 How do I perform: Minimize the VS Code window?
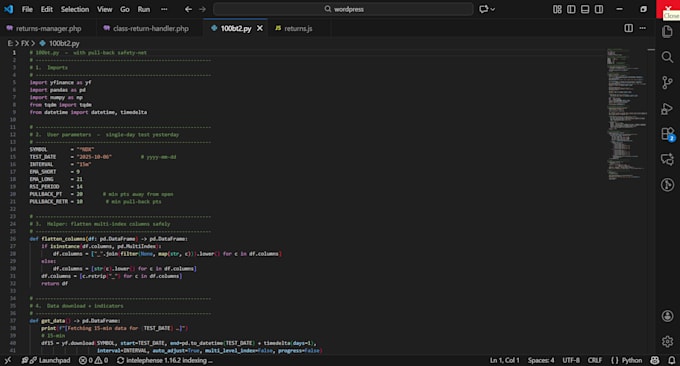point(619,9)
